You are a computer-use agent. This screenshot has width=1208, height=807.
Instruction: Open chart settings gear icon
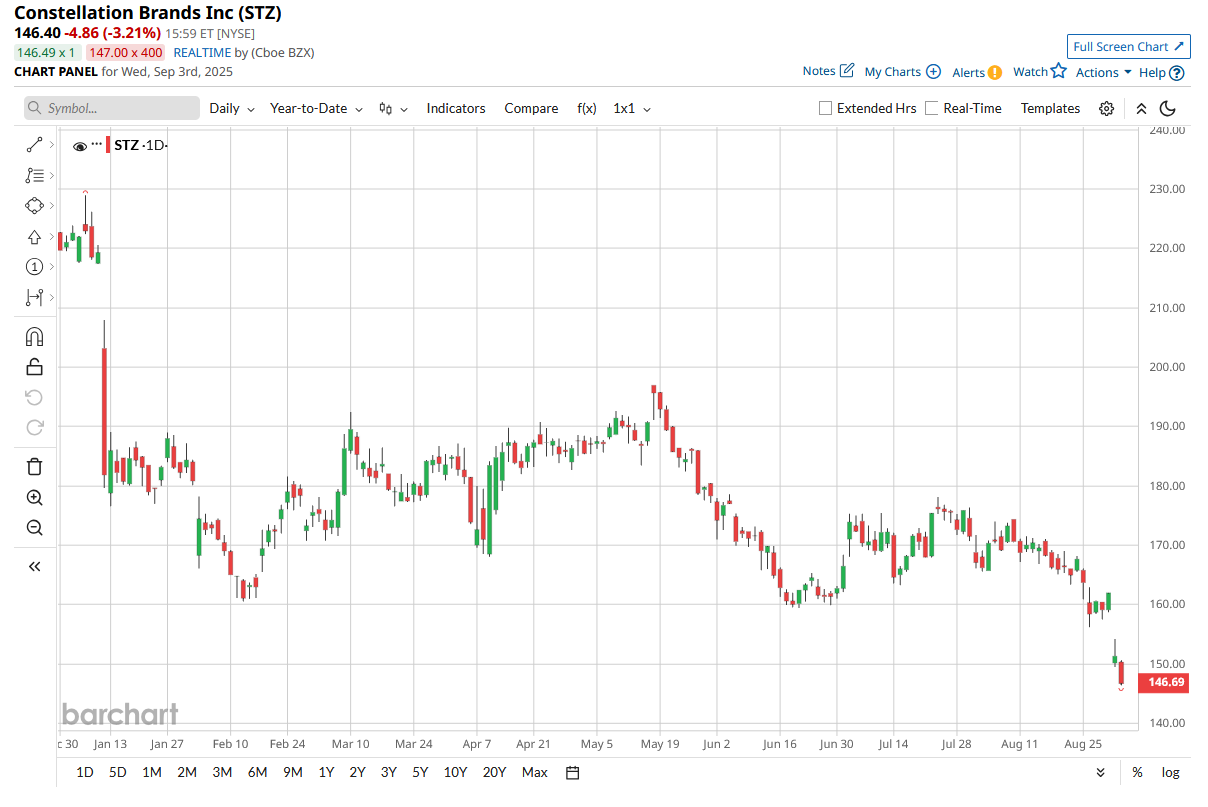(x=1107, y=108)
